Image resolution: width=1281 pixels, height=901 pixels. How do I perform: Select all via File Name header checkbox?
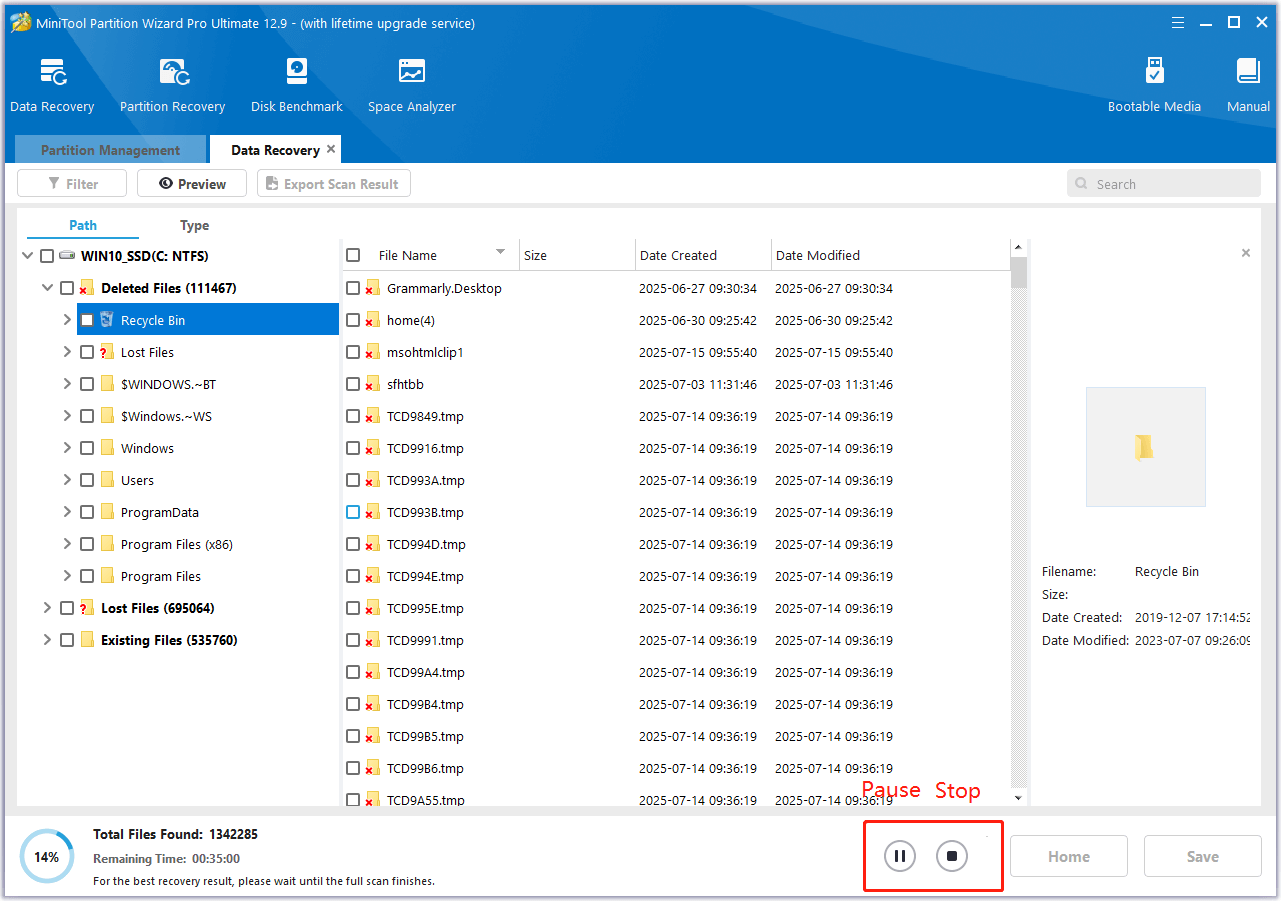coord(353,255)
